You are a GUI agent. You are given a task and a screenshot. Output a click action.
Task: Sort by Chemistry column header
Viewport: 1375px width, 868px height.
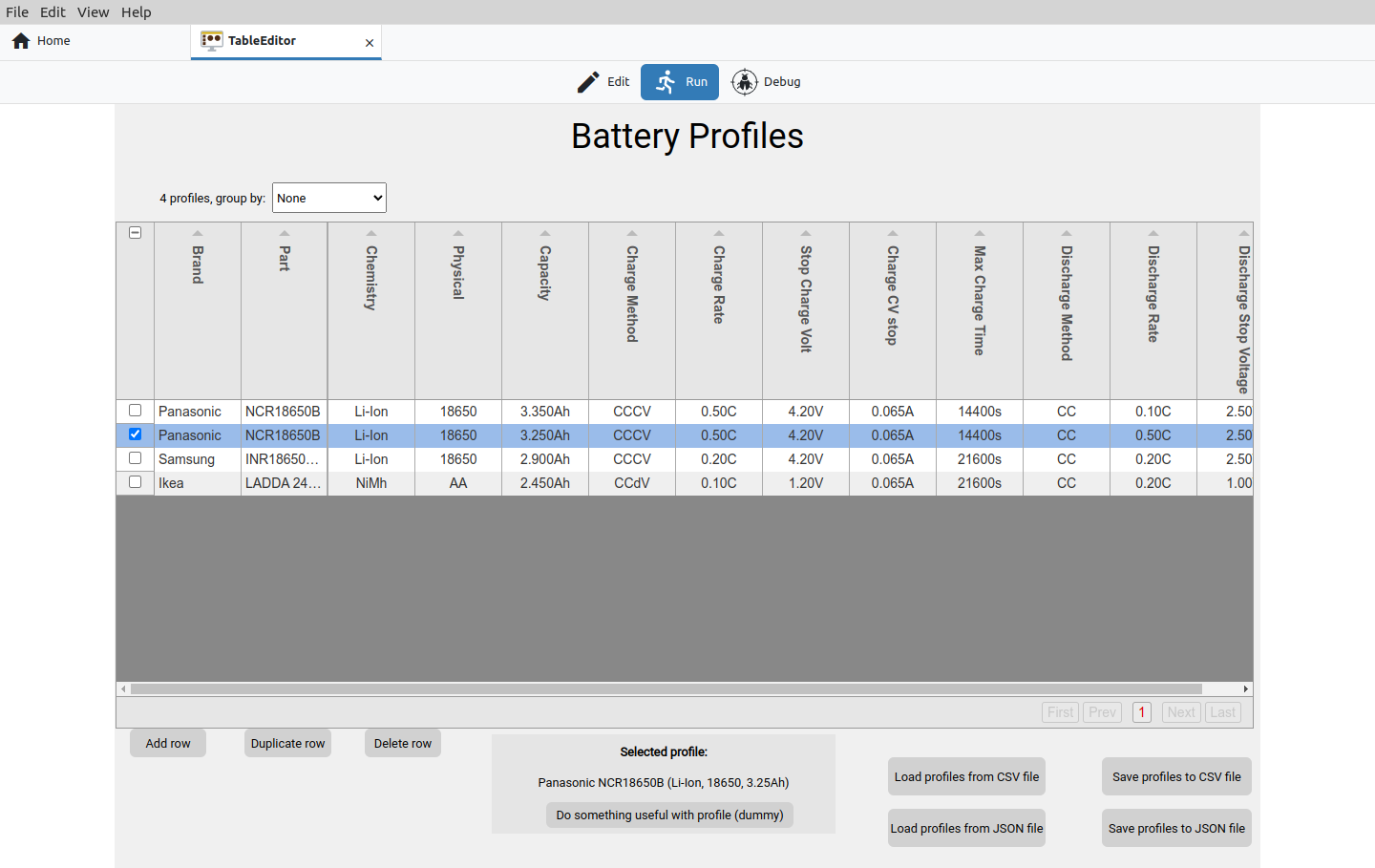pos(371,278)
